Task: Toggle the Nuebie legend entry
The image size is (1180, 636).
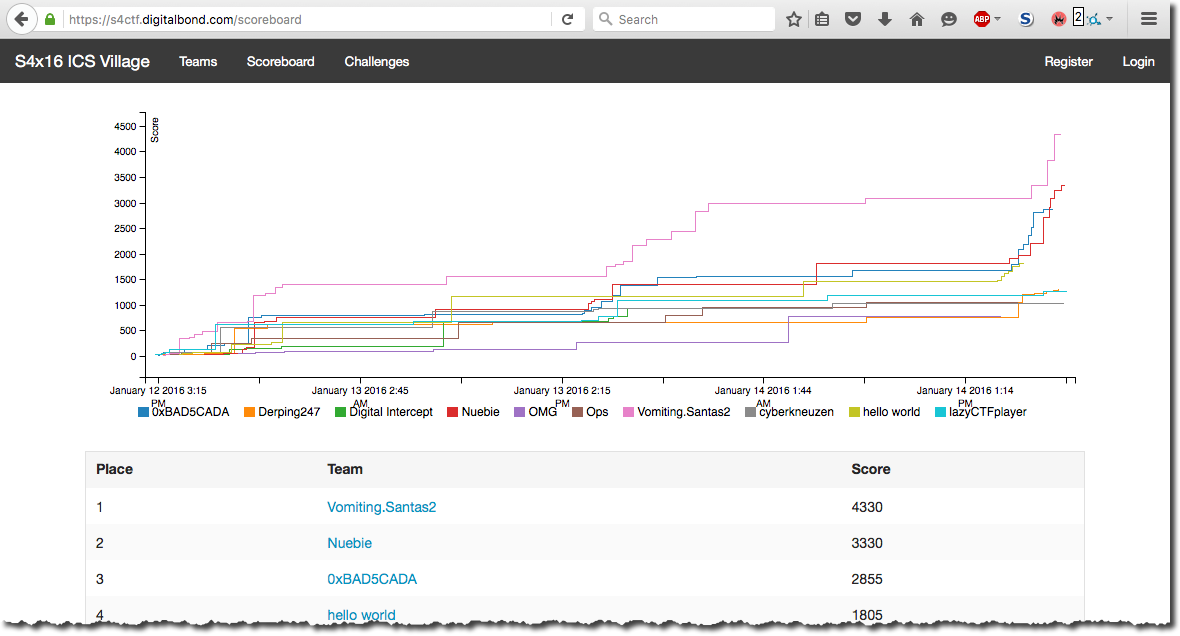Action: pyautogui.click(x=479, y=412)
